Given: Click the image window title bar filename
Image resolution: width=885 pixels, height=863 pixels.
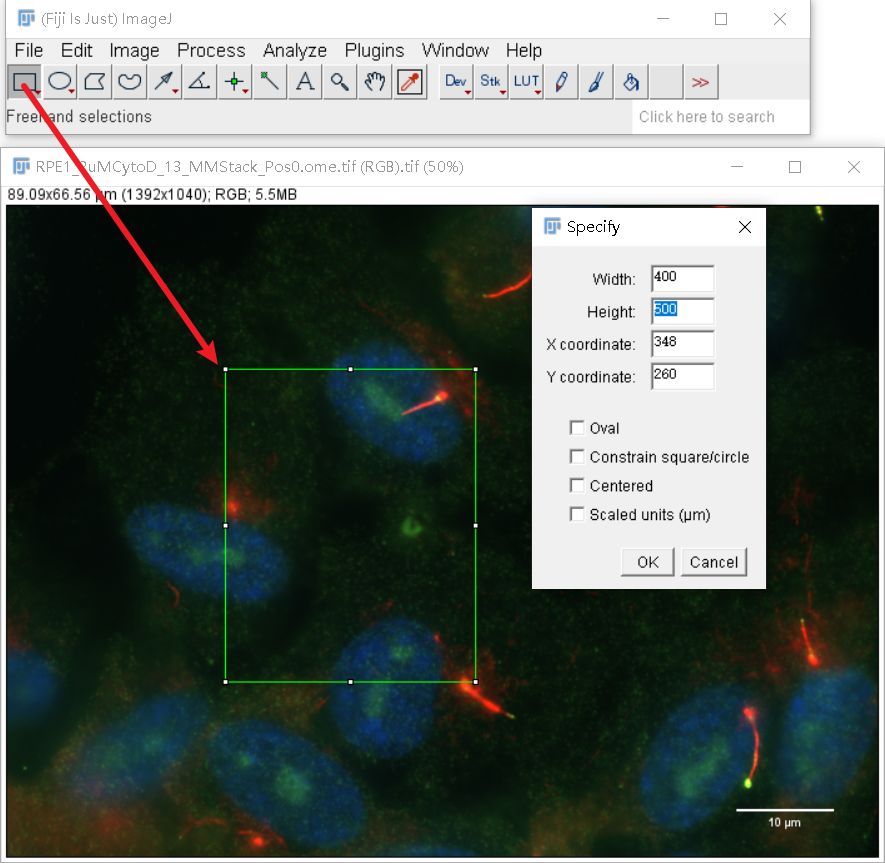Looking at the screenshot, I should click(x=249, y=167).
